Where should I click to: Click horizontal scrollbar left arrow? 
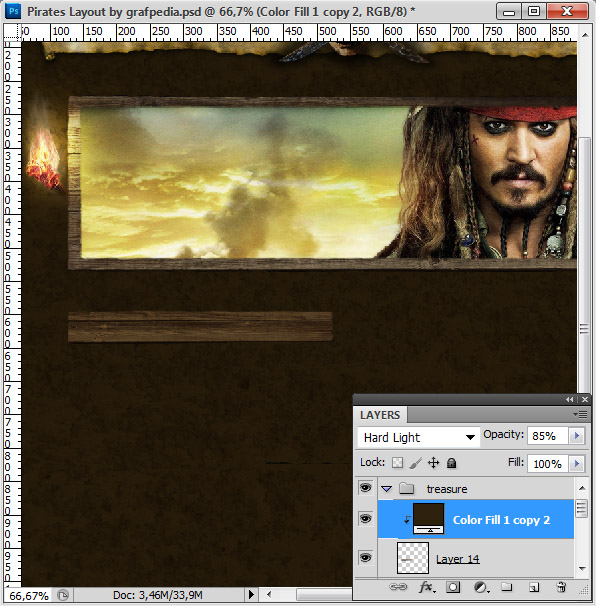[x=269, y=594]
